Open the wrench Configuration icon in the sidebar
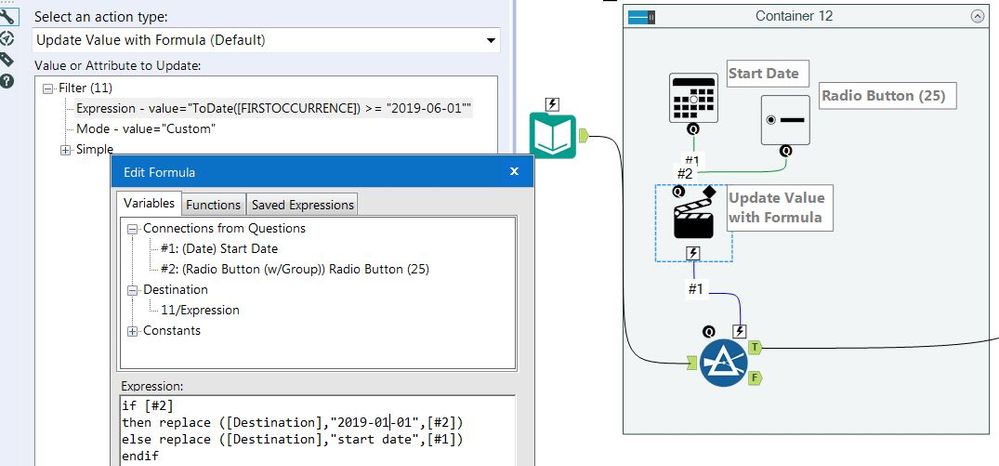The width and height of the screenshot is (999, 466). click(x=7, y=16)
